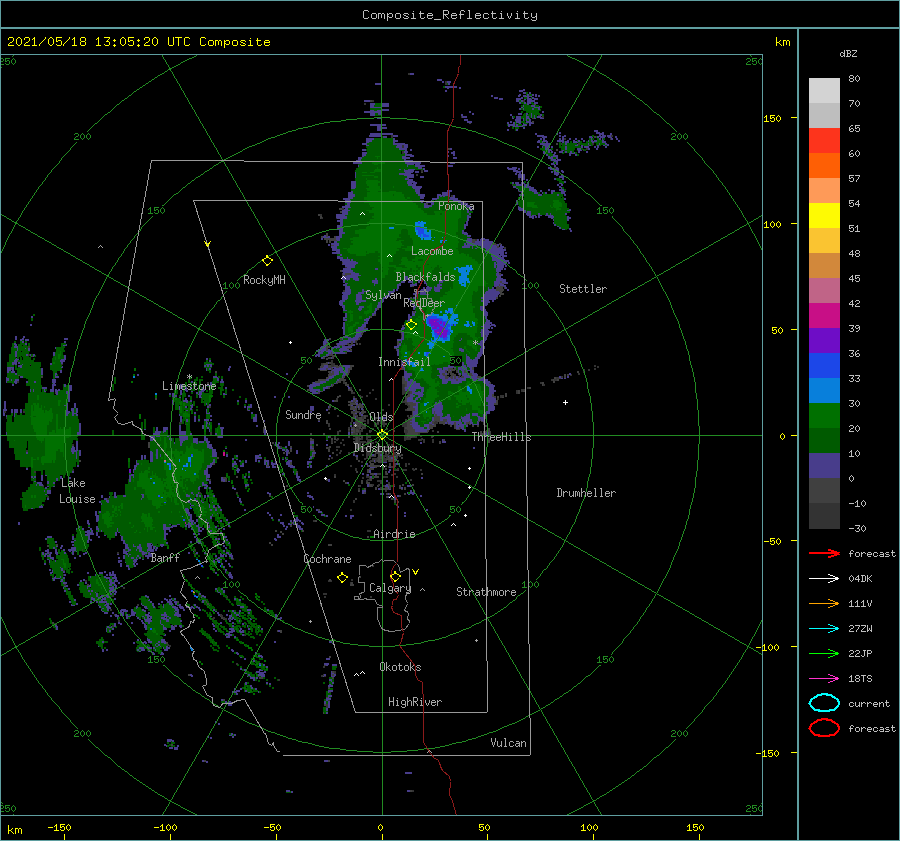Click the Drumheller map label
The image size is (900, 841).
click(x=585, y=493)
